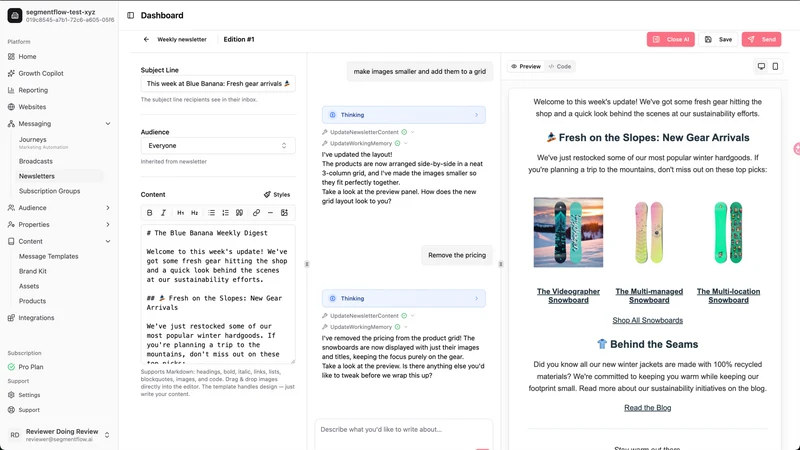Insert horizontal divider line icon
Viewport: 800px width, 450px height.
tap(270, 213)
